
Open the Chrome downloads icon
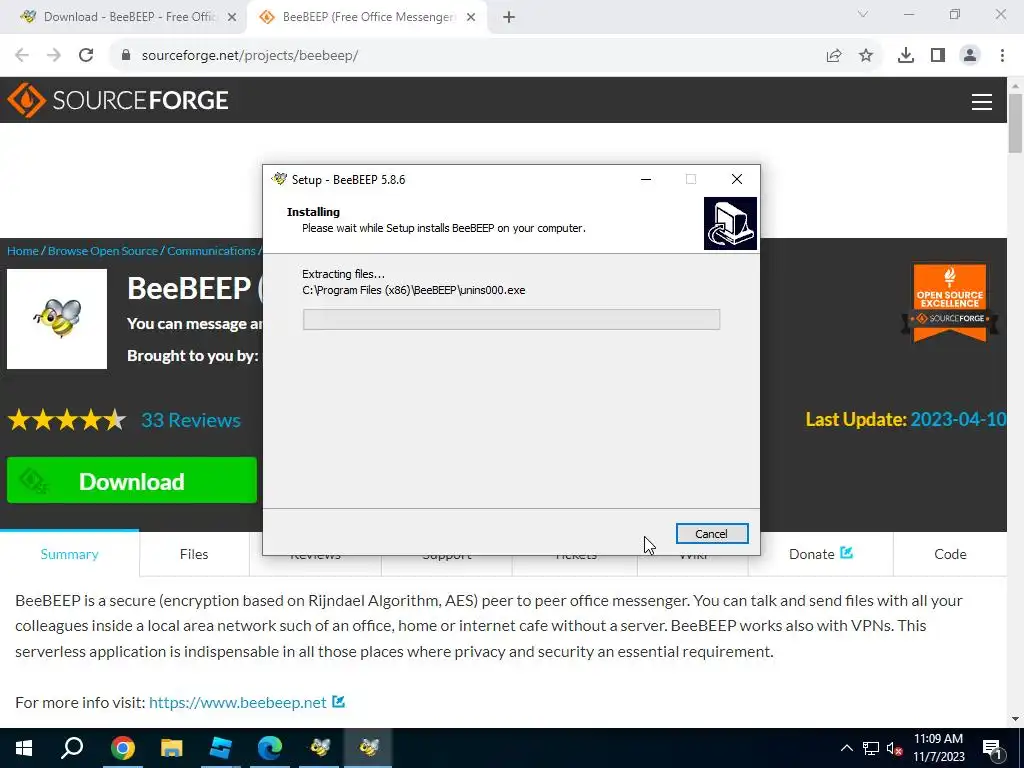click(906, 56)
